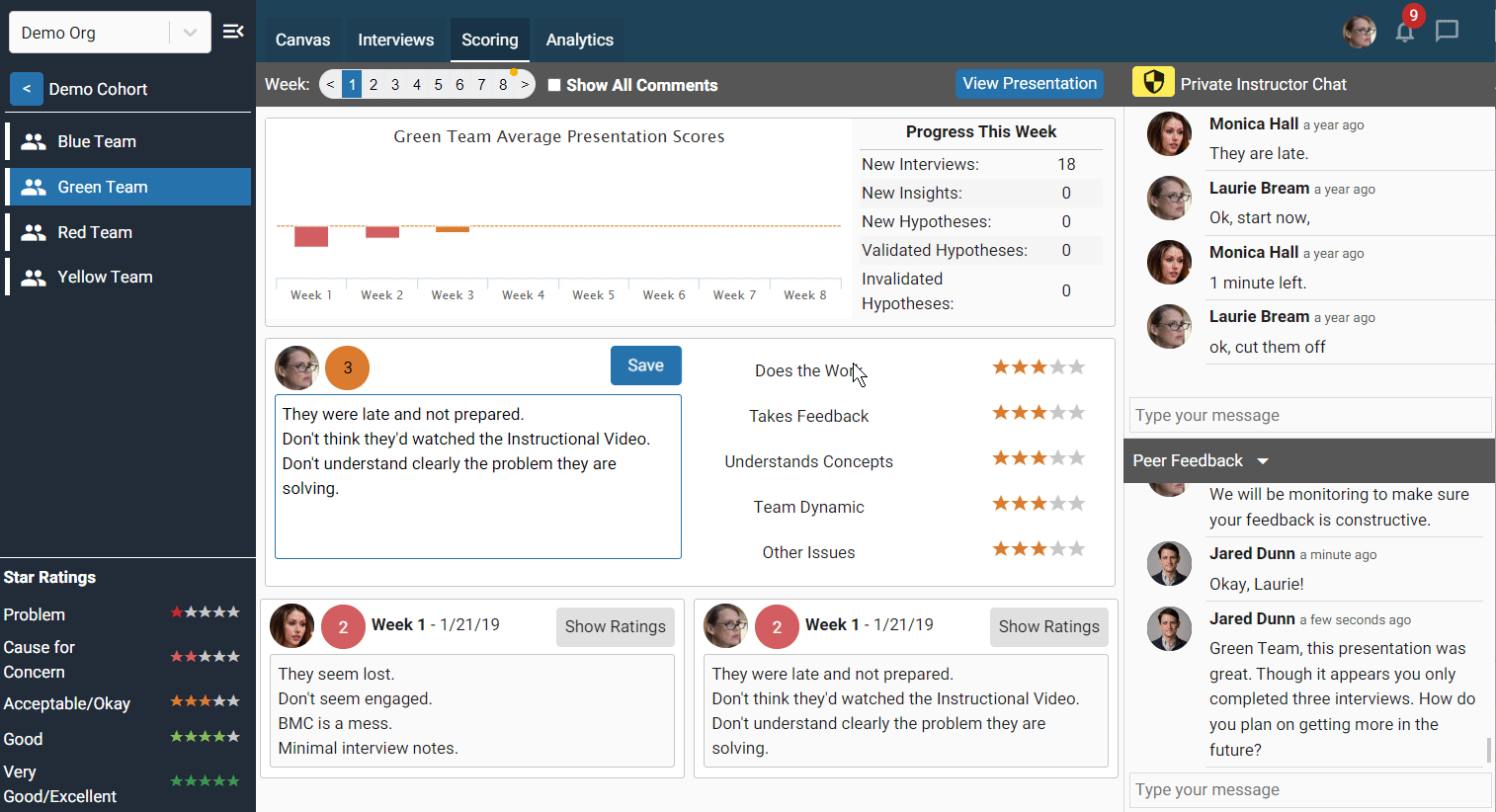The image size is (1496, 812).
Task: Switch to the Canvas tab
Action: pos(302,40)
